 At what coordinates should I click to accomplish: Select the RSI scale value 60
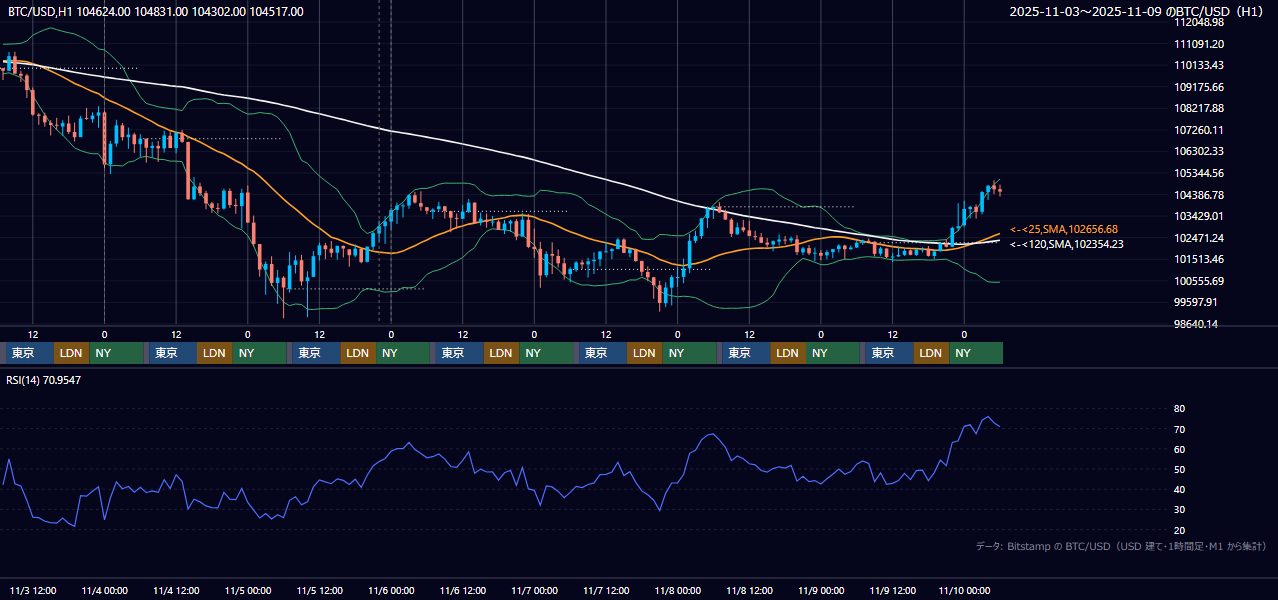coord(1180,449)
